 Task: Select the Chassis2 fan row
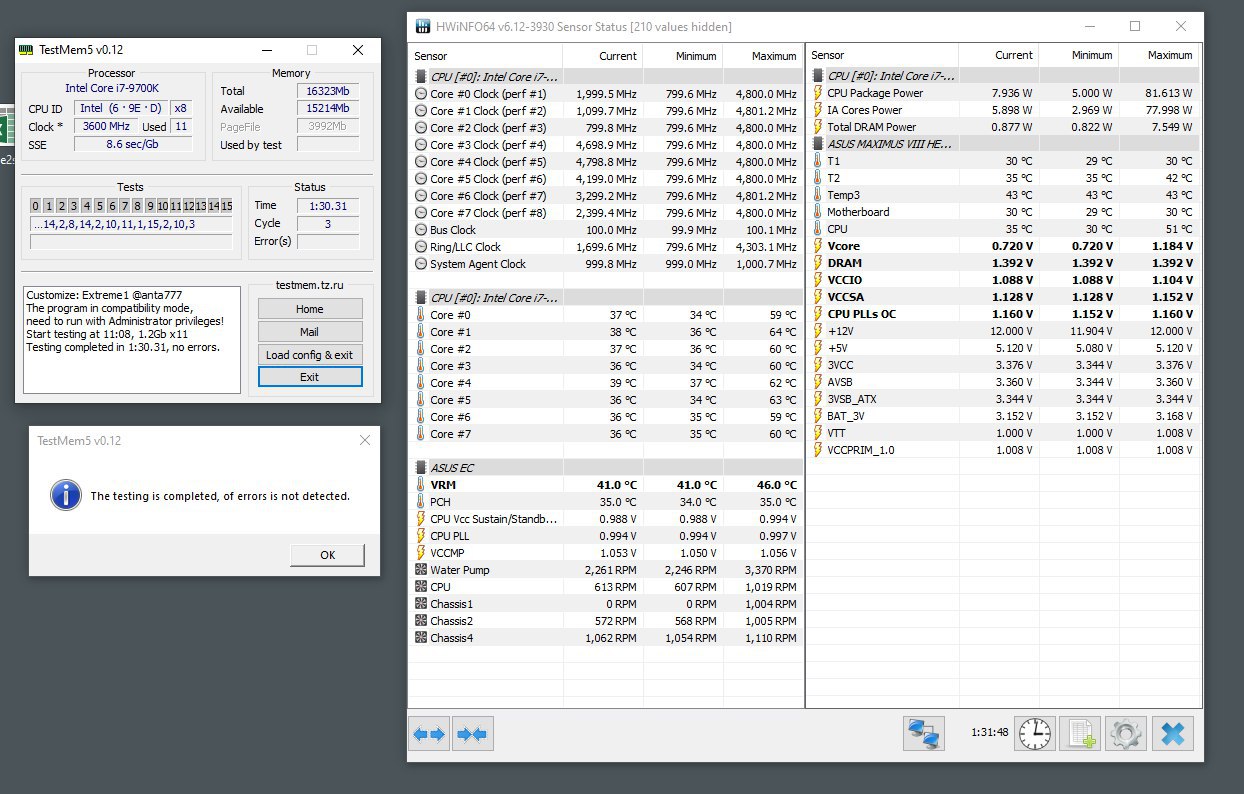pos(606,621)
